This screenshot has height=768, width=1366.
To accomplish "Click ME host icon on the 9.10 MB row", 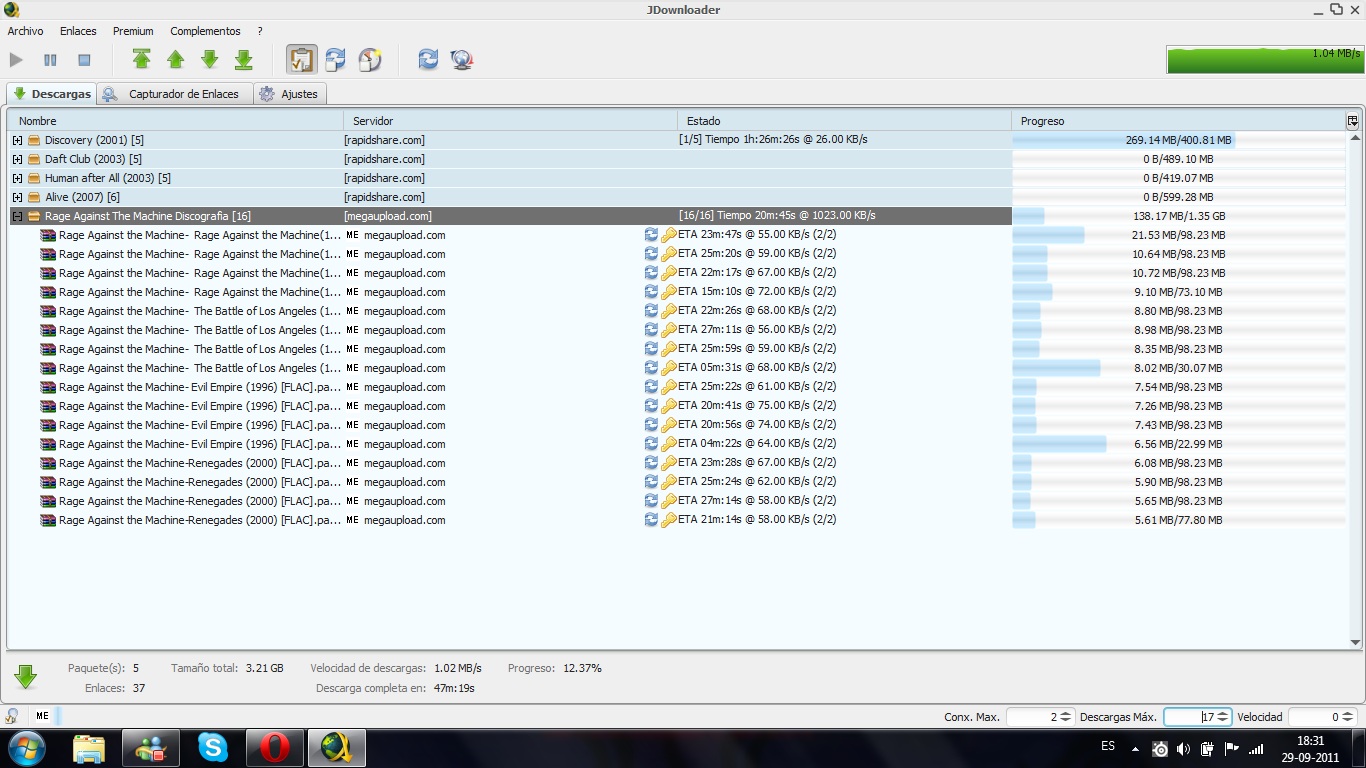I will coord(352,292).
